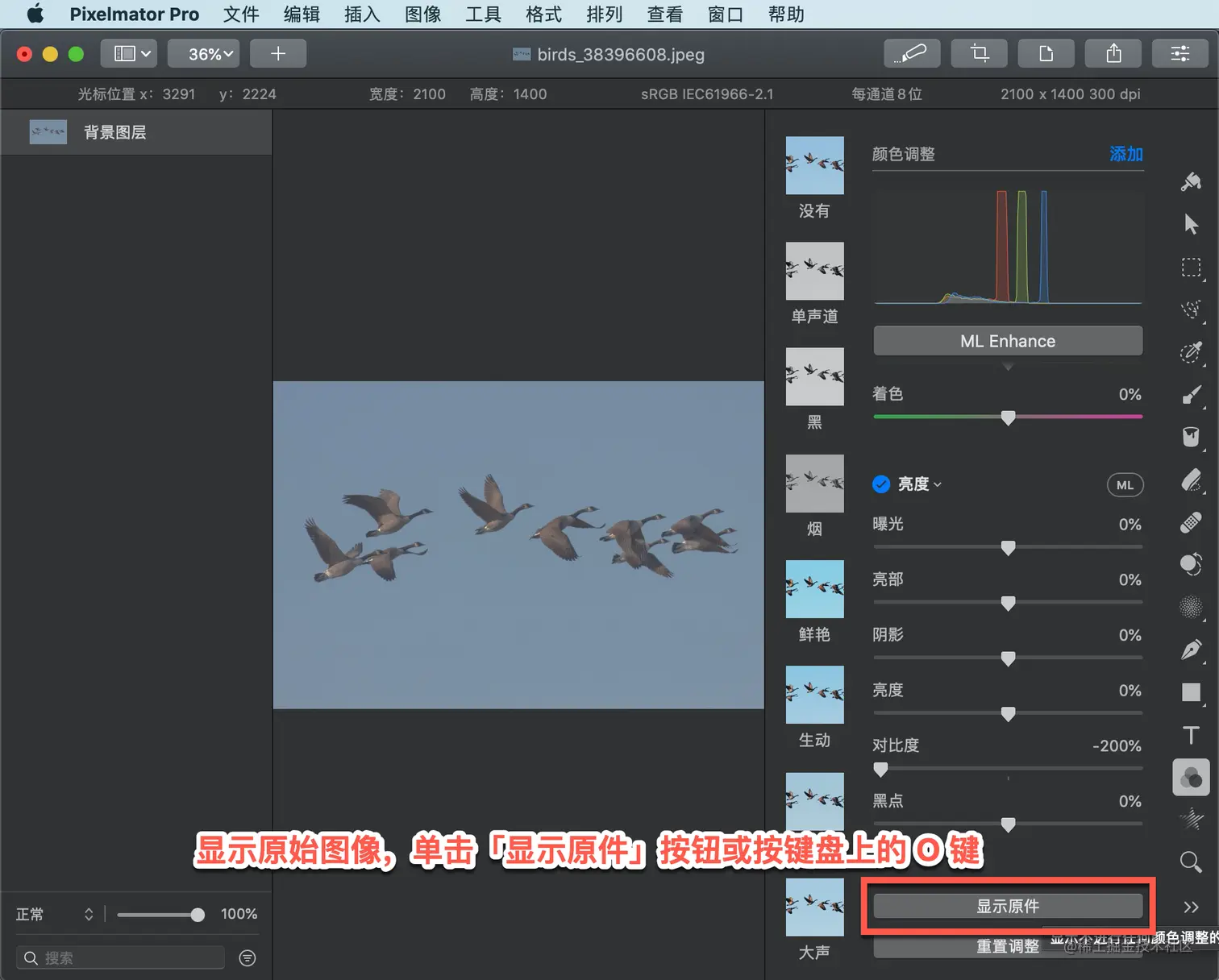1219x980 pixels.
Task: Click the markup pen icon in top toolbar
Action: pyautogui.click(x=913, y=54)
